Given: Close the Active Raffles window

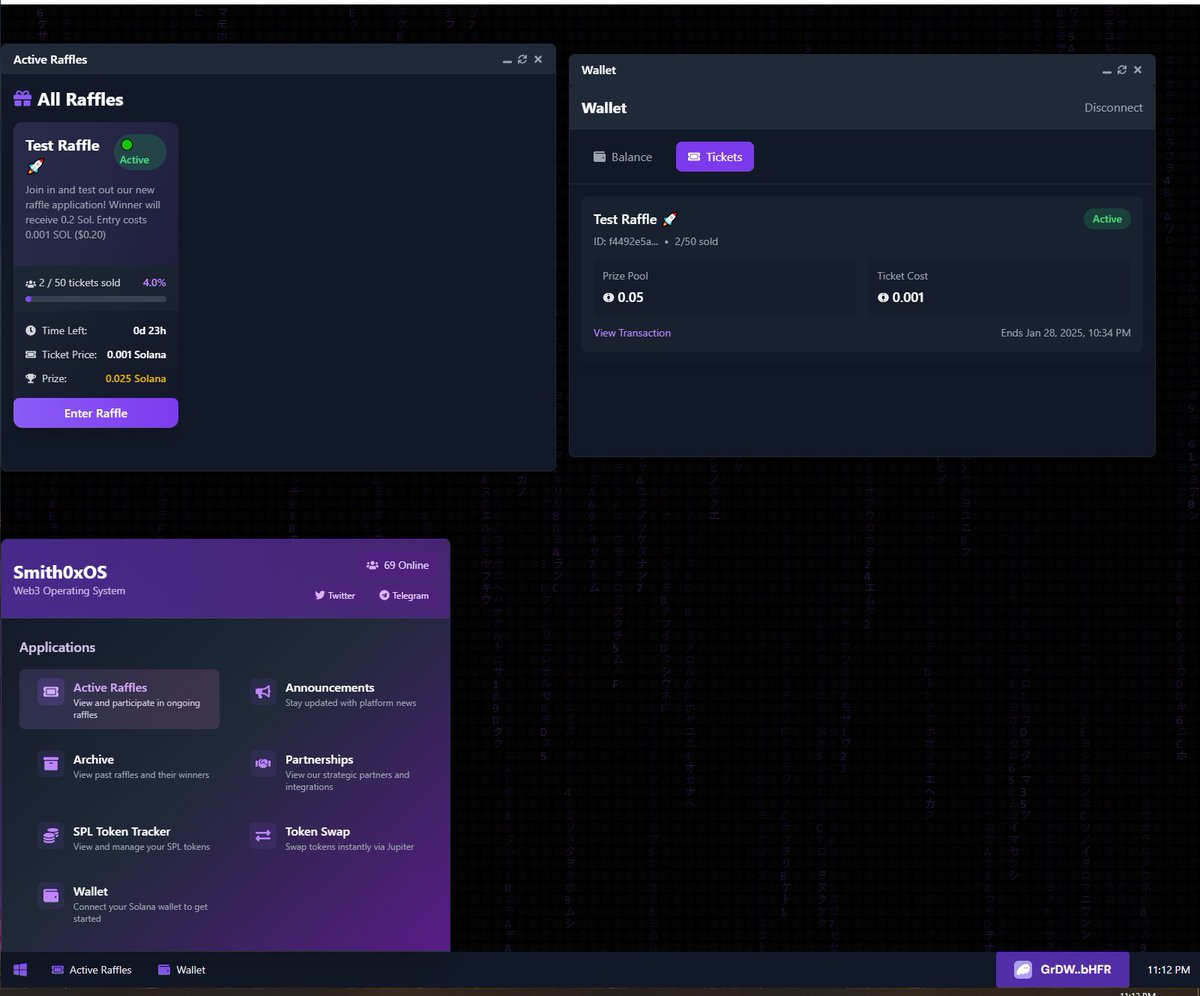Looking at the screenshot, I should coord(538,60).
